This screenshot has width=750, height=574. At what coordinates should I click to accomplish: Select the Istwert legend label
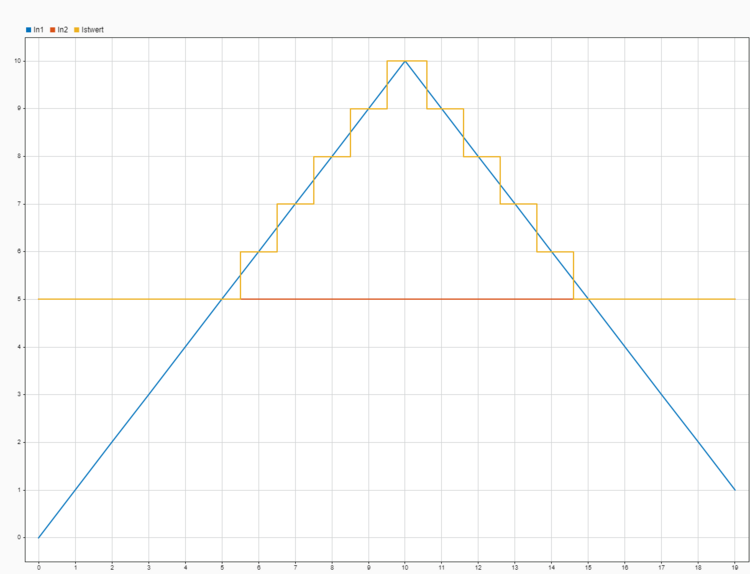tap(92, 30)
